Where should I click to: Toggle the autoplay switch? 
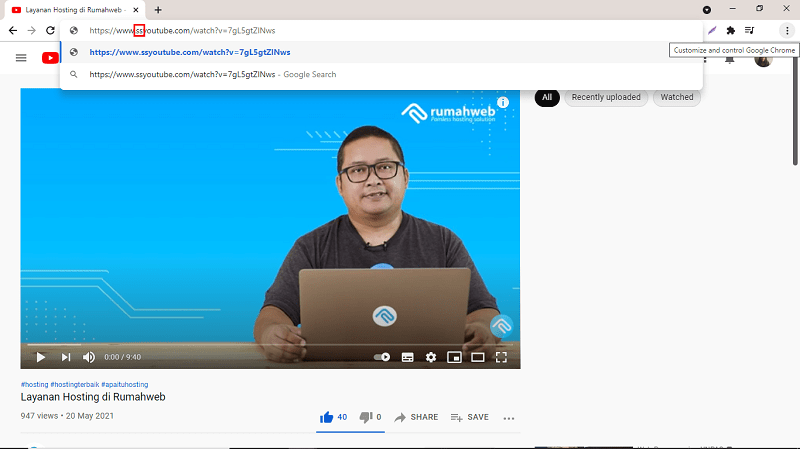(x=382, y=357)
